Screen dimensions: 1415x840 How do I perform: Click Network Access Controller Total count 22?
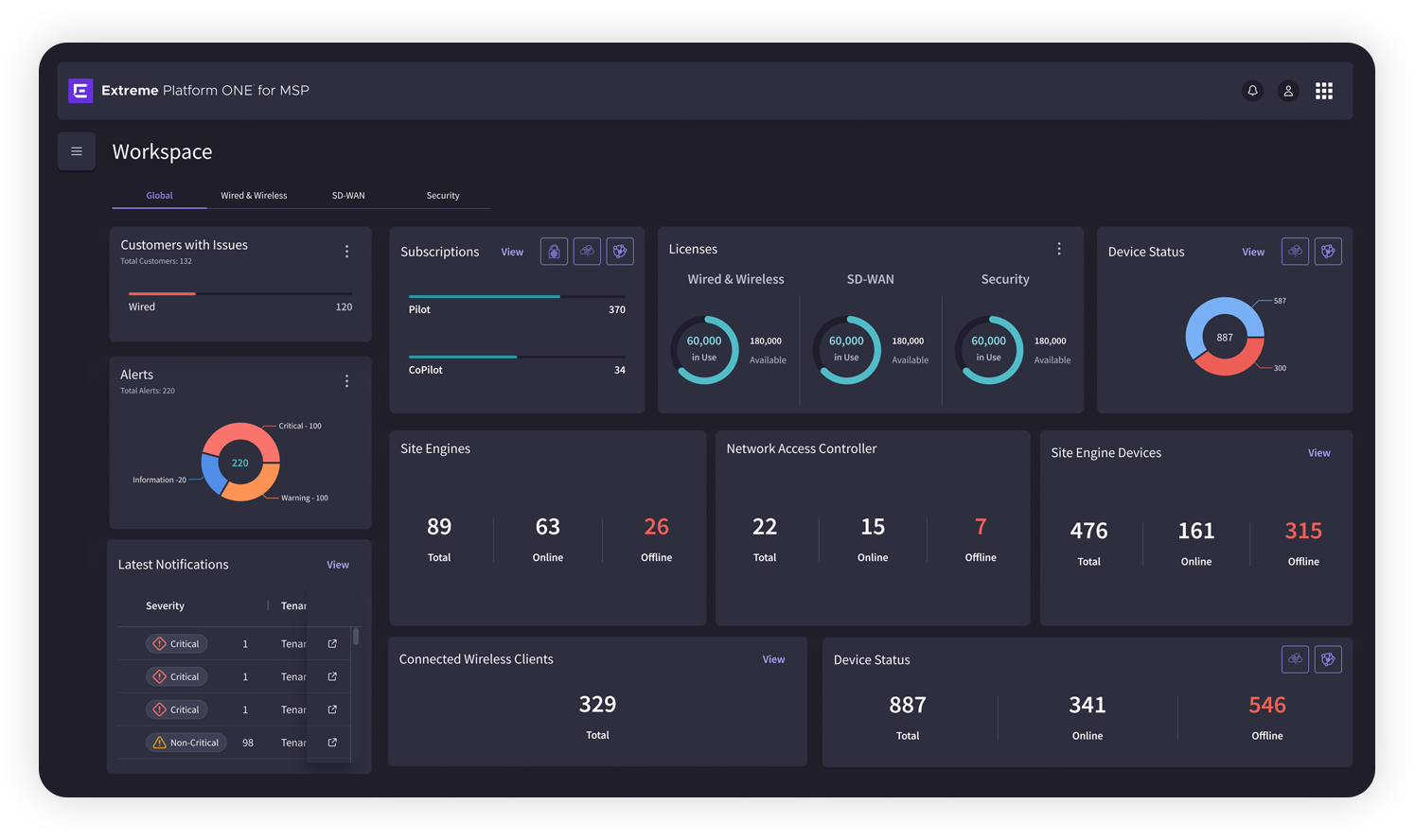click(x=765, y=527)
